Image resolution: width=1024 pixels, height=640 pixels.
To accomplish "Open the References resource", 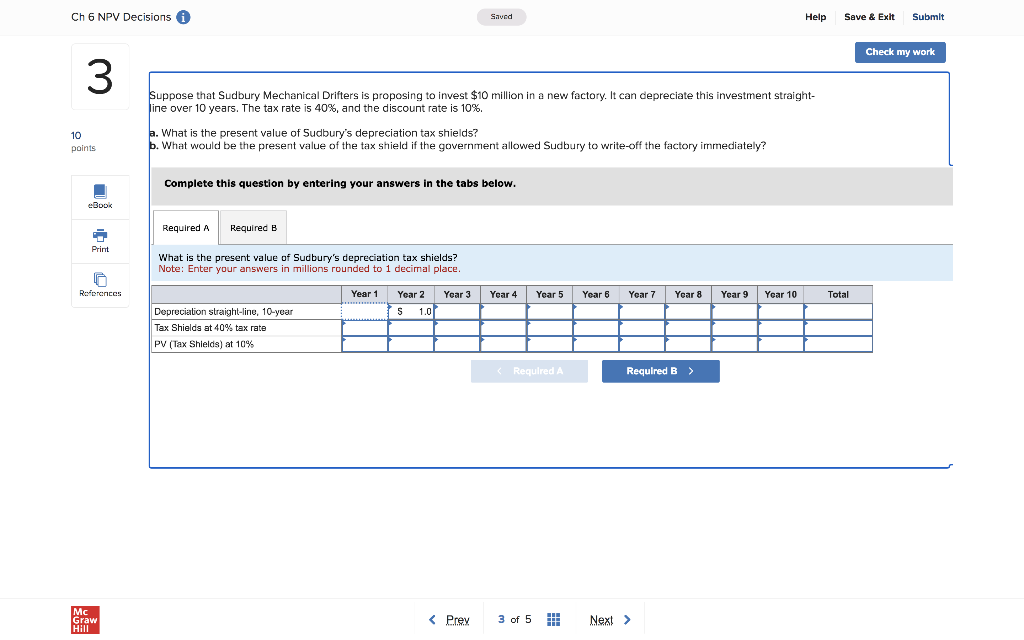I will click(x=99, y=284).
